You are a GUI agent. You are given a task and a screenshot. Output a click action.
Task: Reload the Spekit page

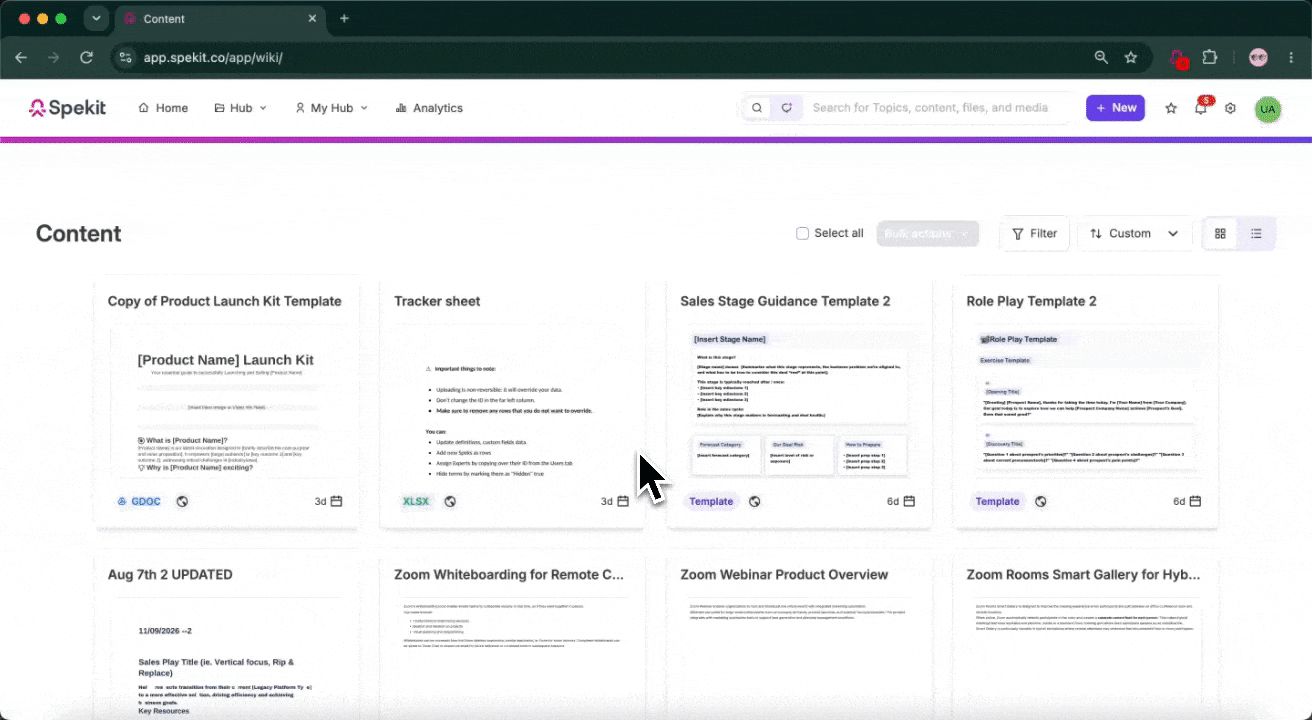87,57
